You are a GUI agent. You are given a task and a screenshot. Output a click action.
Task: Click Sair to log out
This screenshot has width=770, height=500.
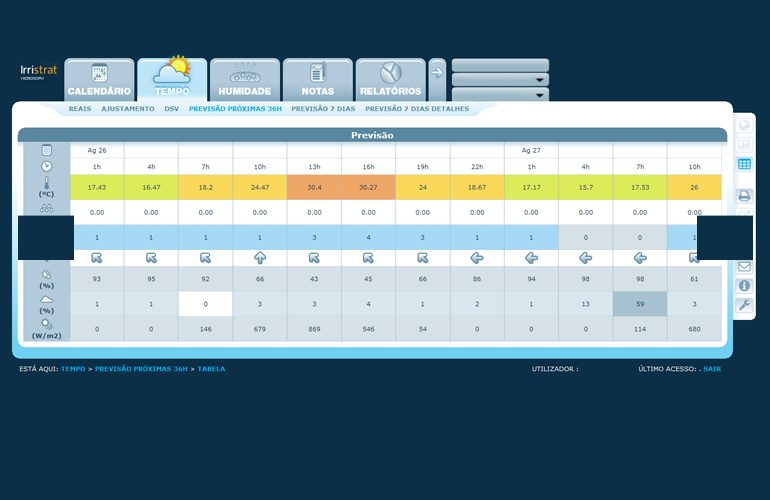click(x=712, y=369)
